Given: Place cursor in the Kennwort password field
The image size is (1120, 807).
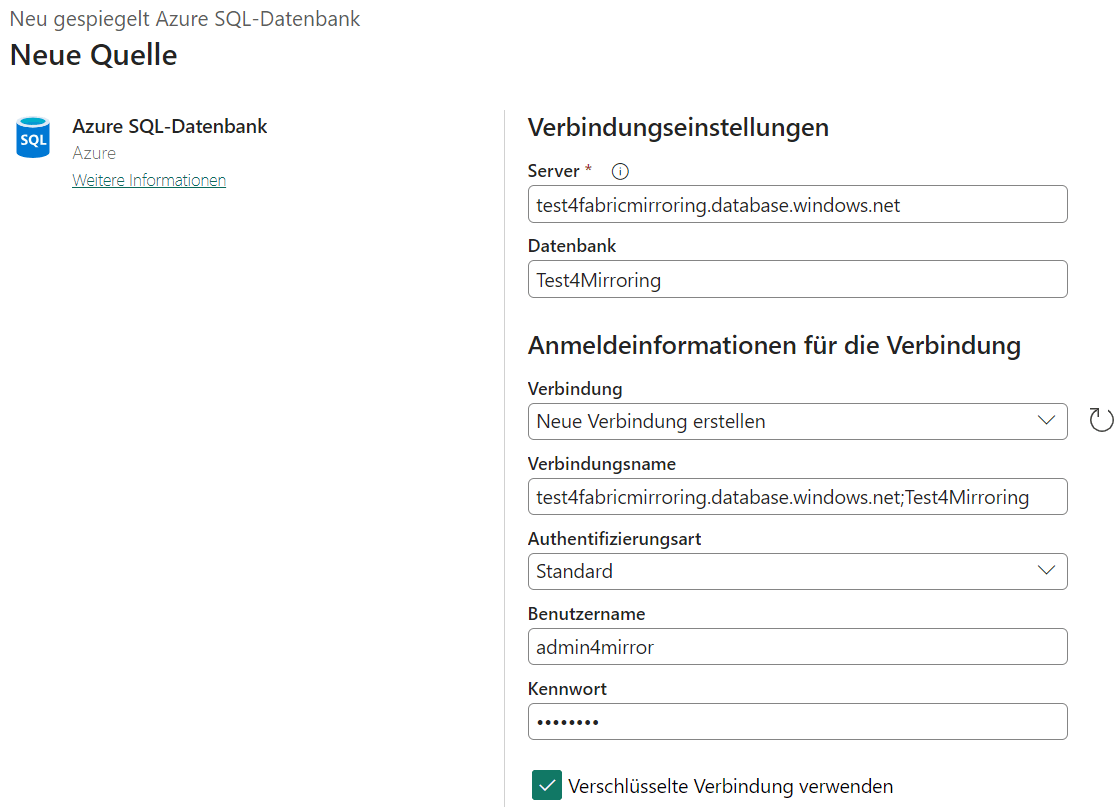Looking at the screenshot, I should coord(797,721).
